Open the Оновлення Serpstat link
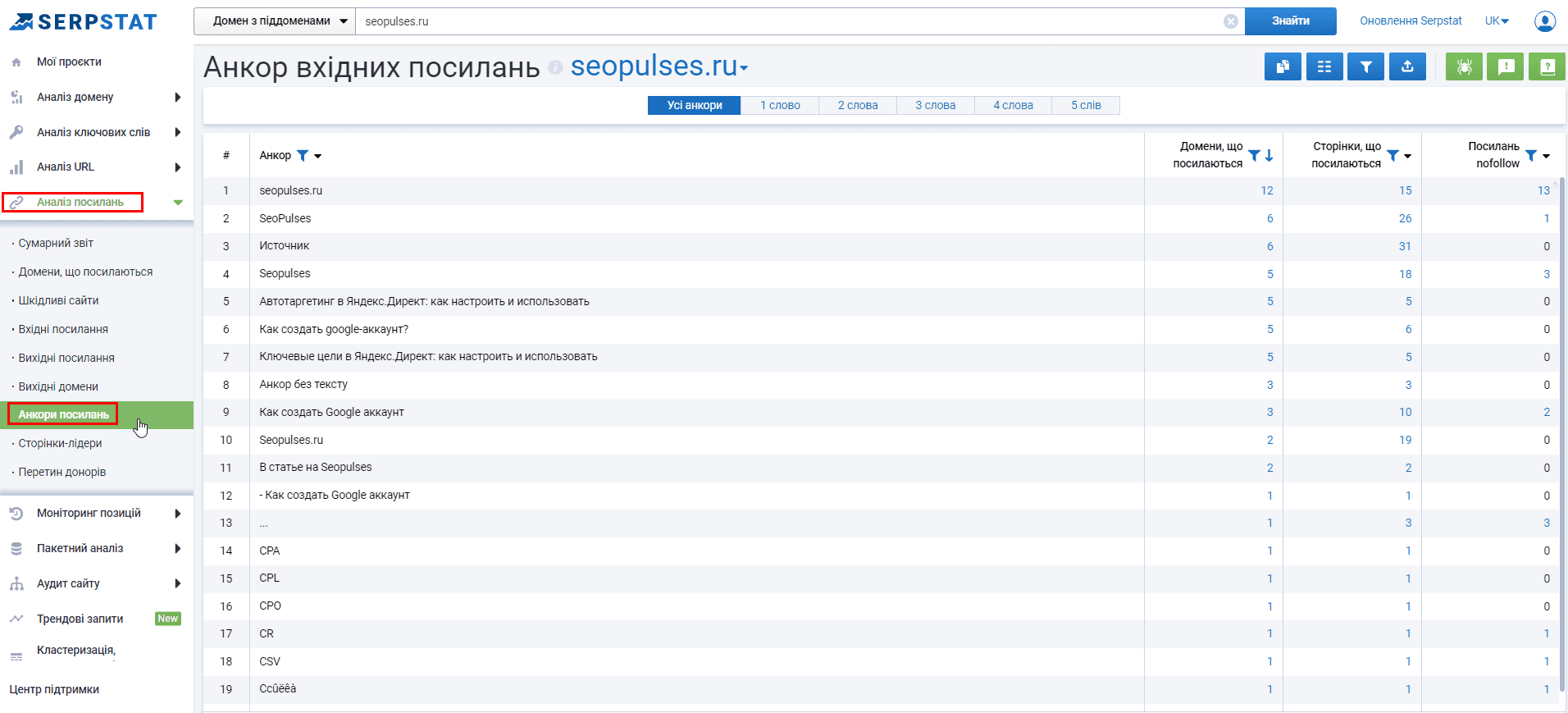Image resolution: width=1568 pixels, height=713 pixels. (x=1411, y=21)
